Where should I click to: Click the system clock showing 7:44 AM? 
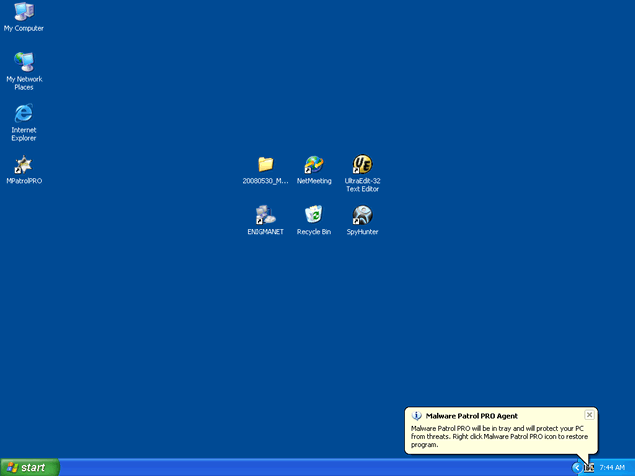click(x=612, y=467)
